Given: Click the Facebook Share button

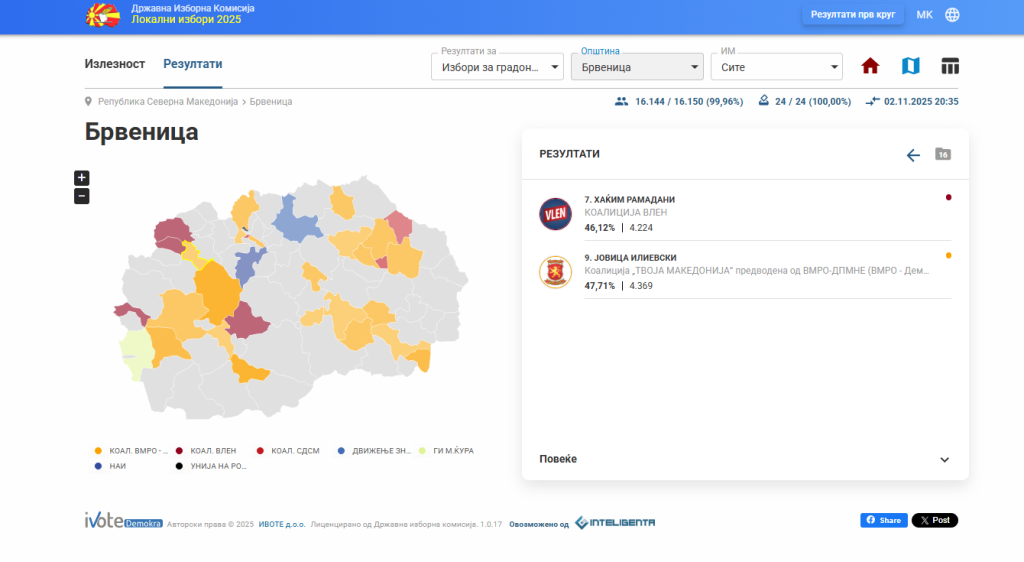Looking at the screenshot, I should tap(883, 521).
